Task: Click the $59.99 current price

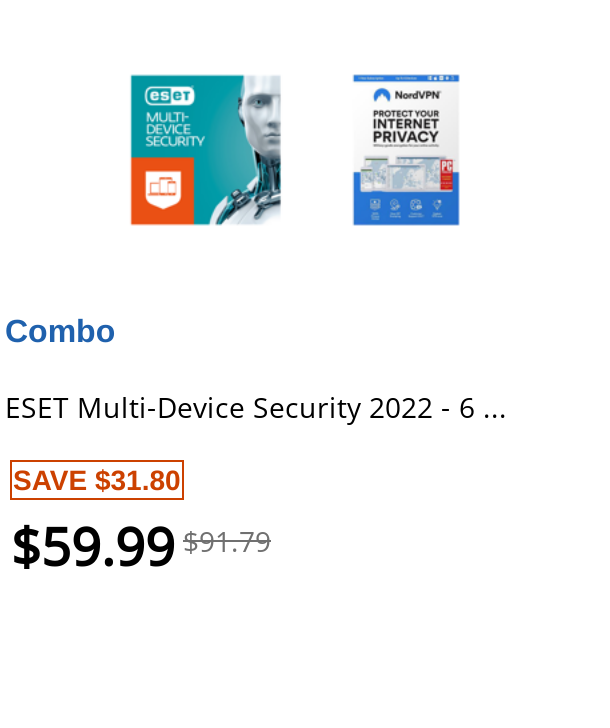Action: click(x=93, y=546)
